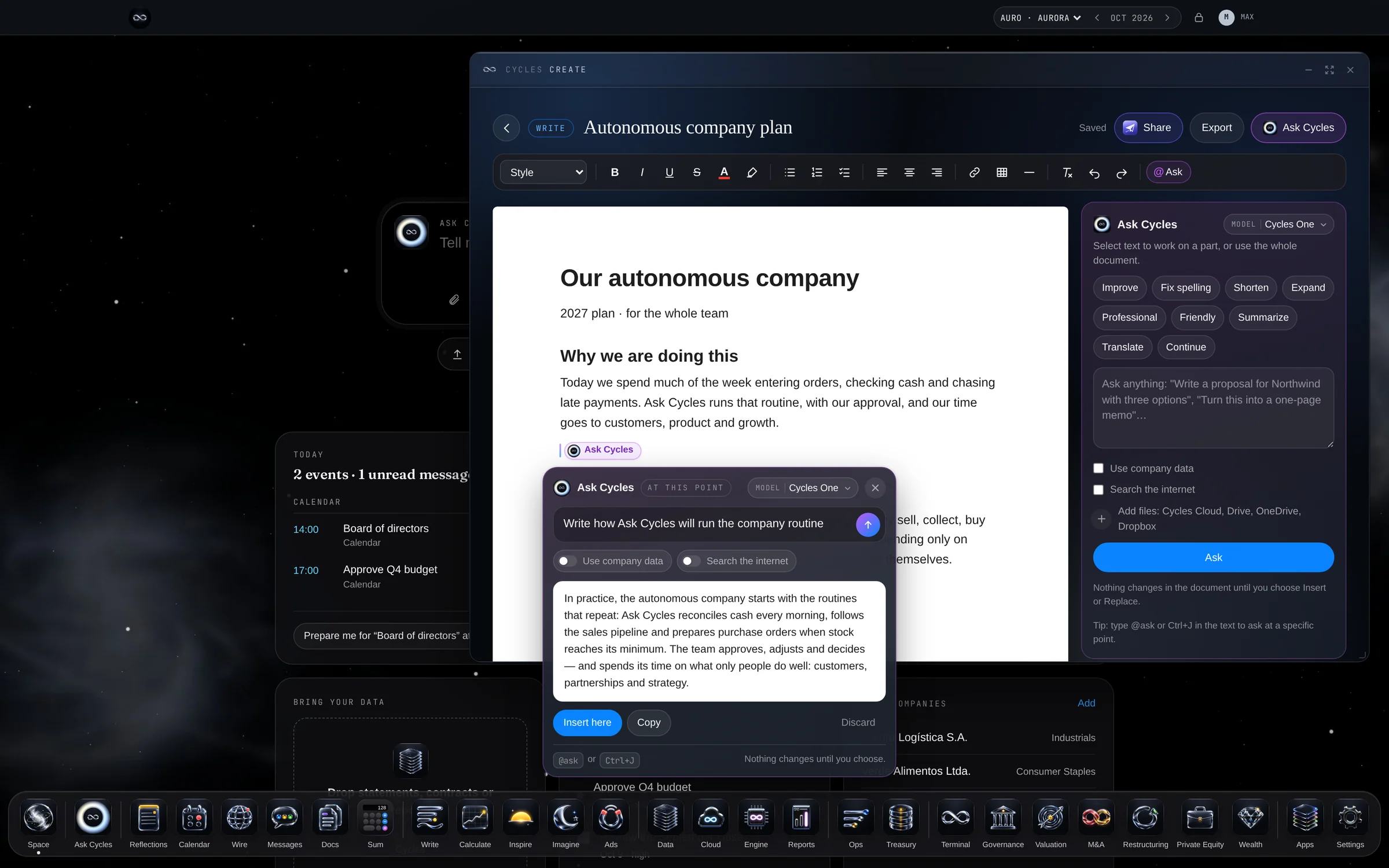Image resolution: width=1389 pixels, height=868 pixels.
Task: Insert a horizontal rule
Action: point(1029,172)
